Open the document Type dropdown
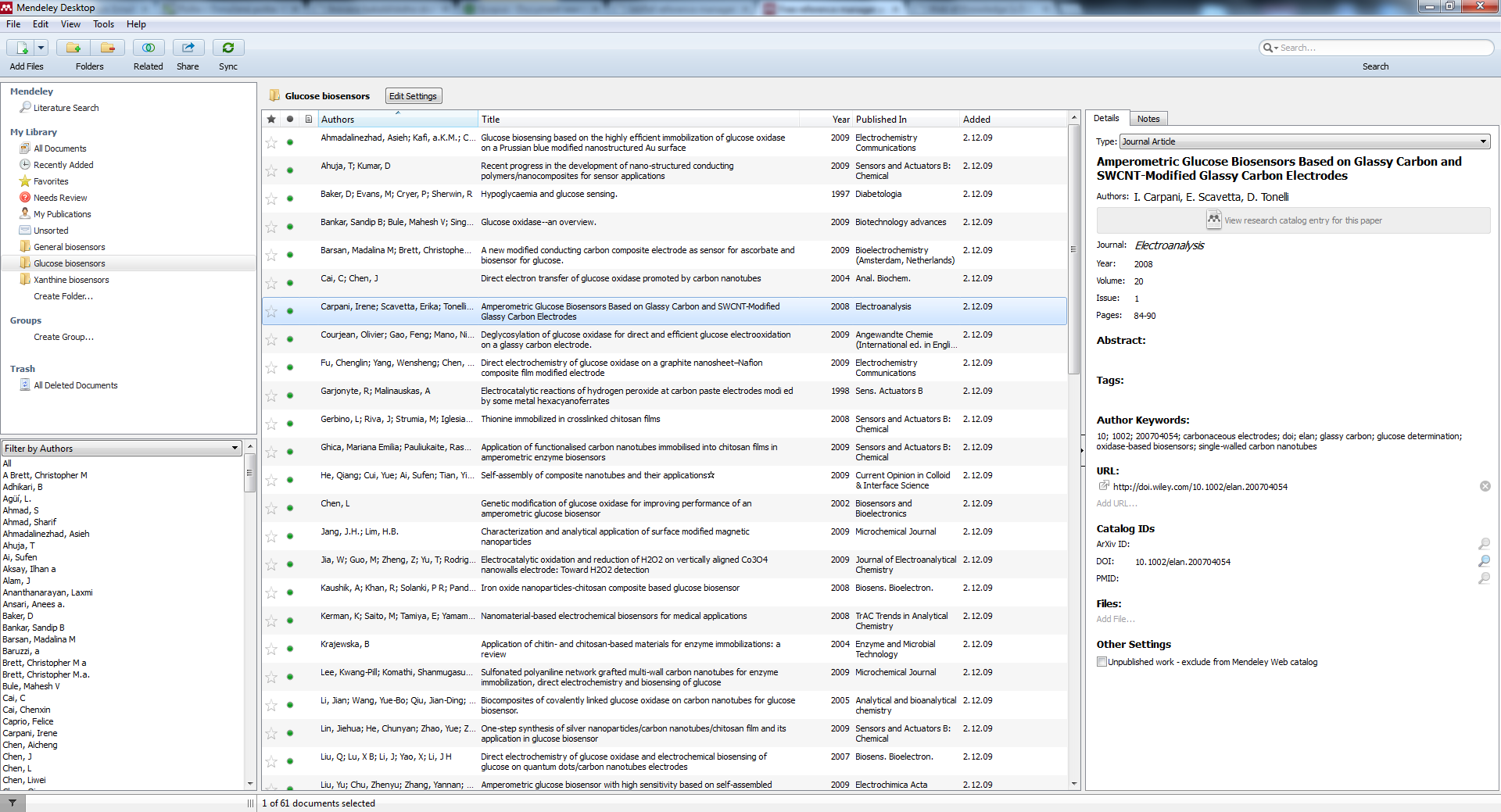The image size is (1501, 812). click(1305, 141)
